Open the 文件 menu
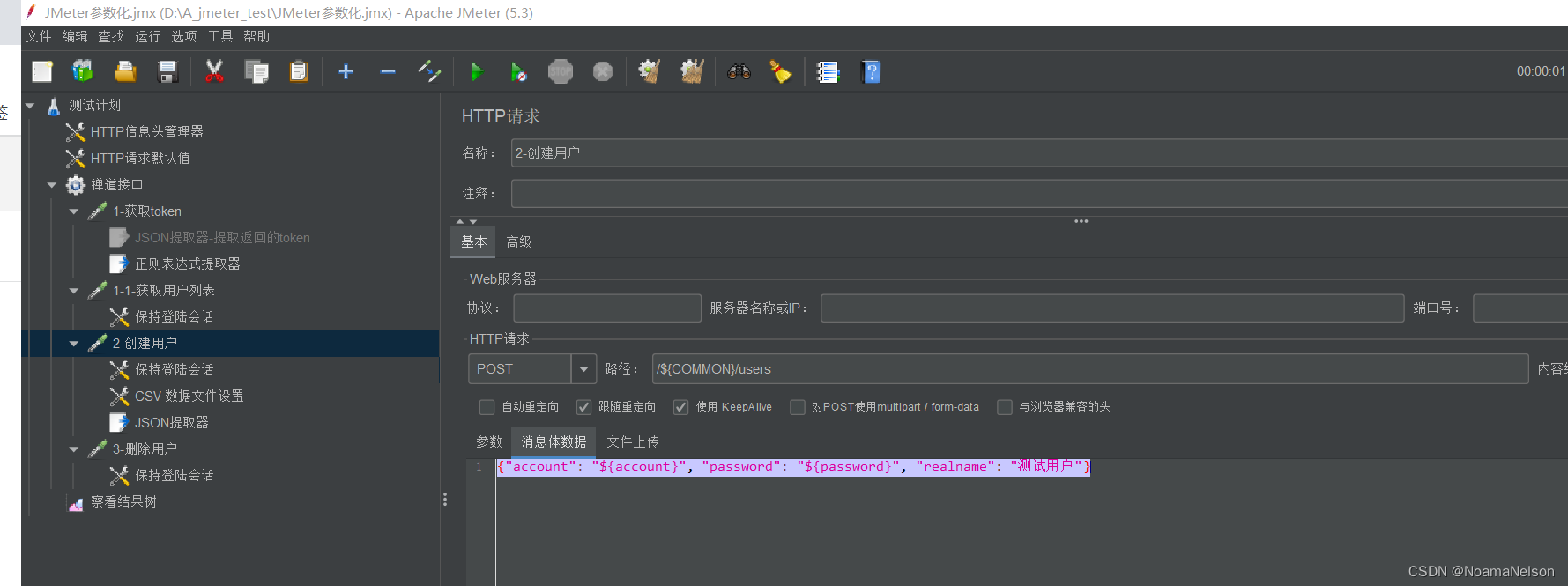 click(x=38, y=36)
